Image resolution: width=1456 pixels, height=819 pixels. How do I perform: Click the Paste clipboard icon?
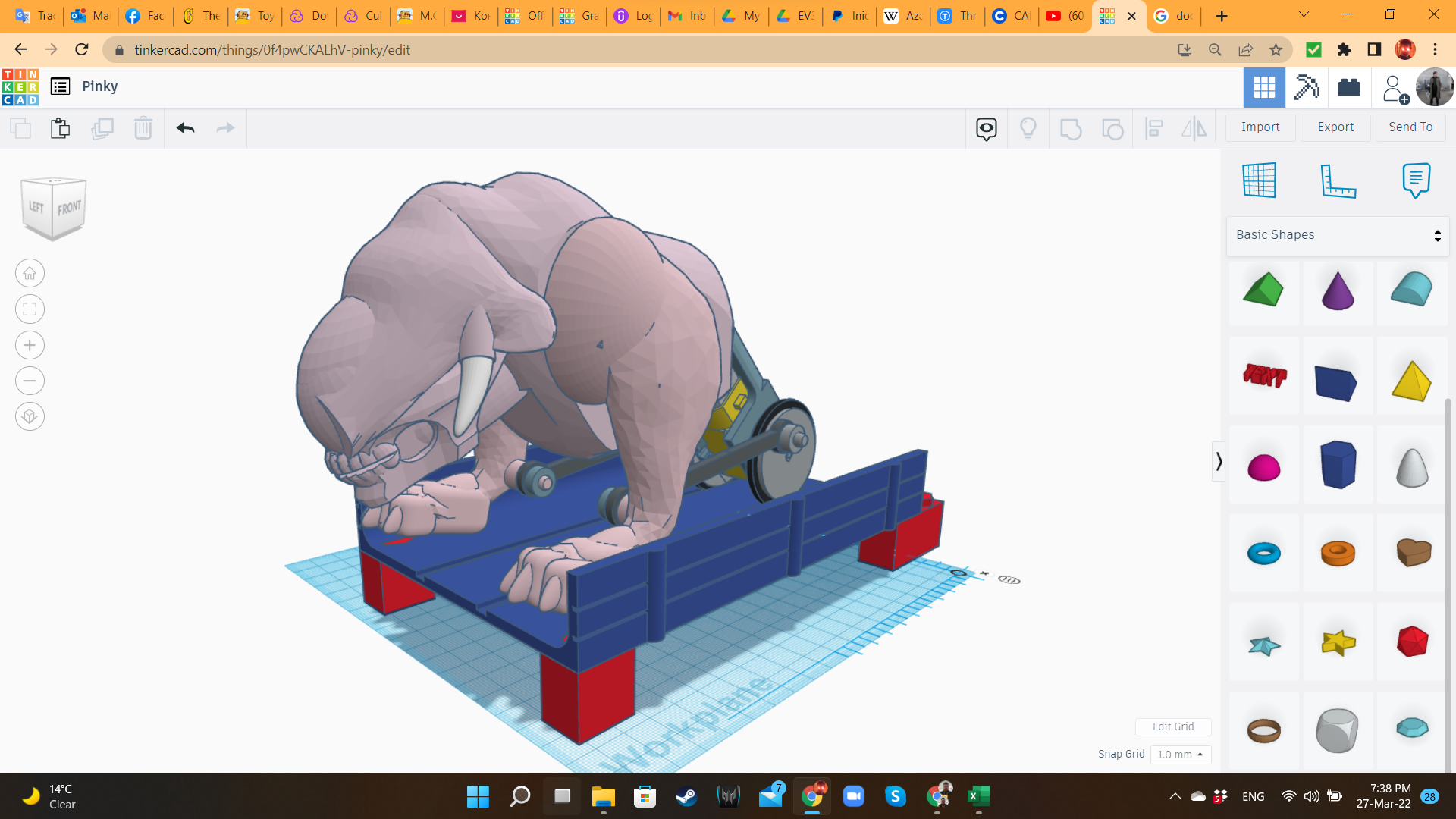click(61, 128)
